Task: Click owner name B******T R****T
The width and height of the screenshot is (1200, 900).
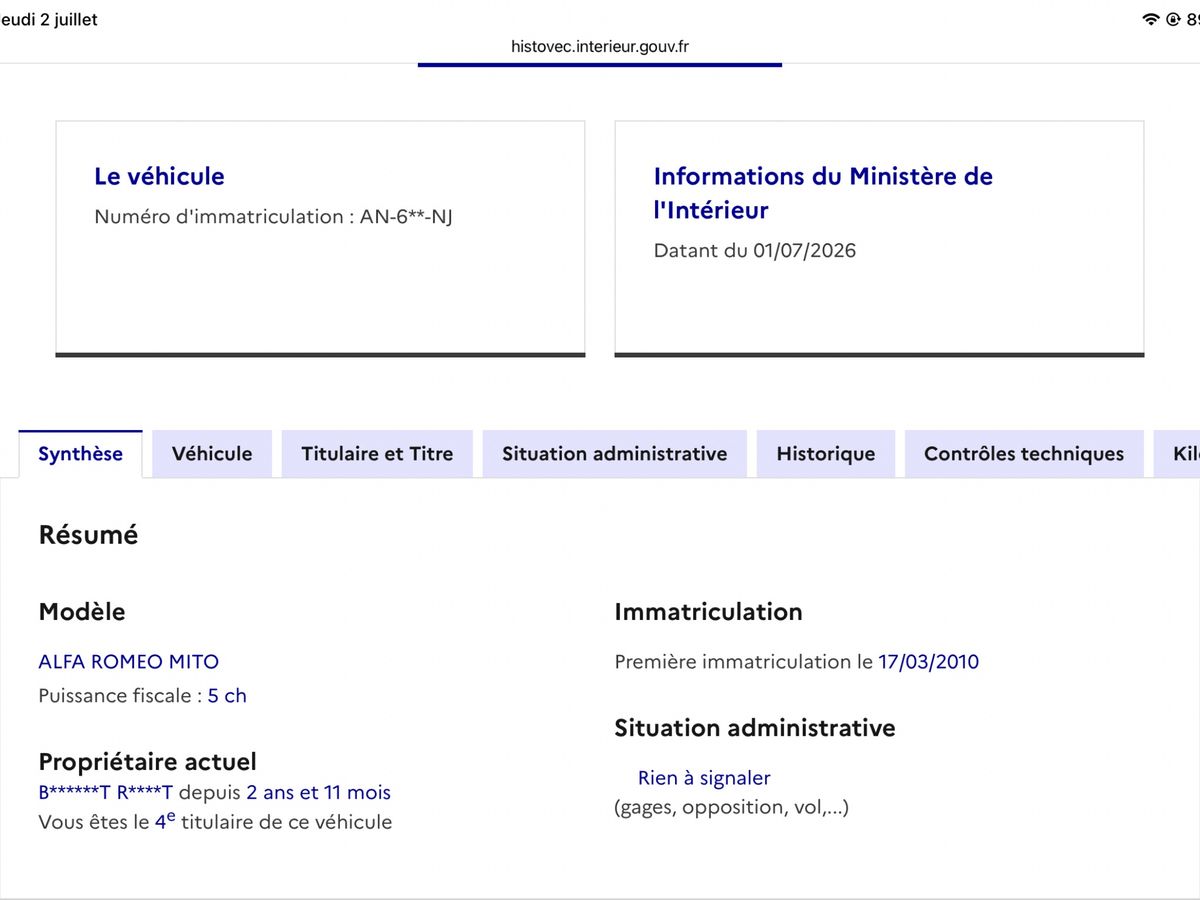Action: (105, 793)
